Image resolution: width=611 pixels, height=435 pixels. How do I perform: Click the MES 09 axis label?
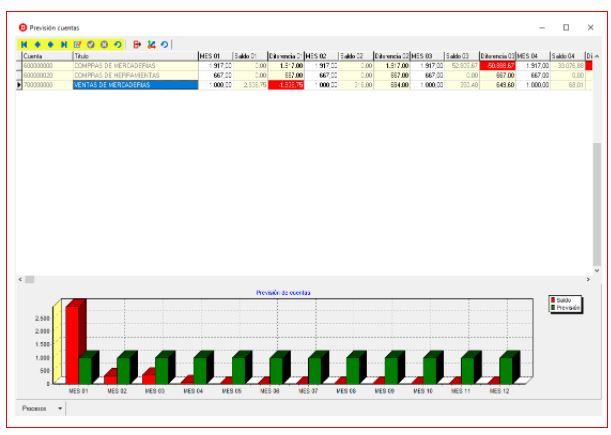[x=384, y=391]
